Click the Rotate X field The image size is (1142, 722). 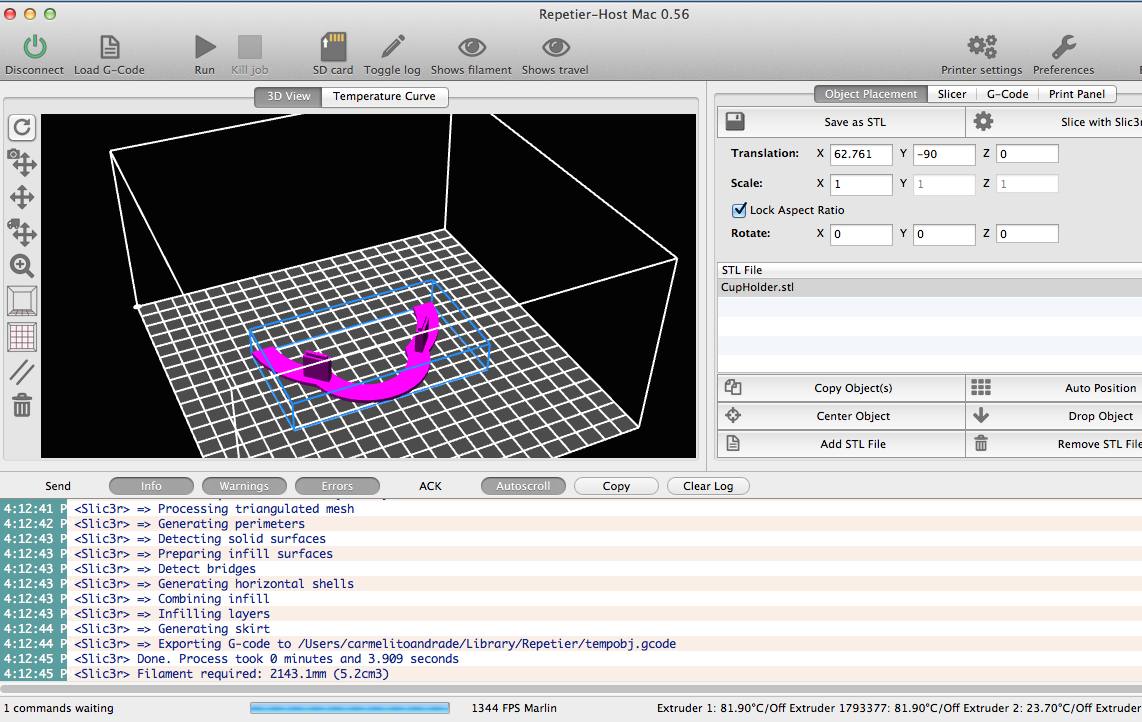point(861,235)
